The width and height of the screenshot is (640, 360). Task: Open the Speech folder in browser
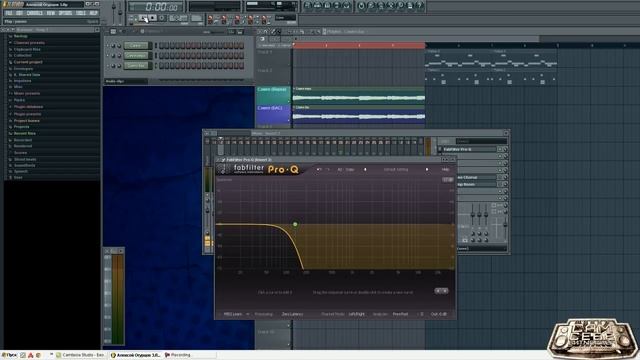(20, 171)
